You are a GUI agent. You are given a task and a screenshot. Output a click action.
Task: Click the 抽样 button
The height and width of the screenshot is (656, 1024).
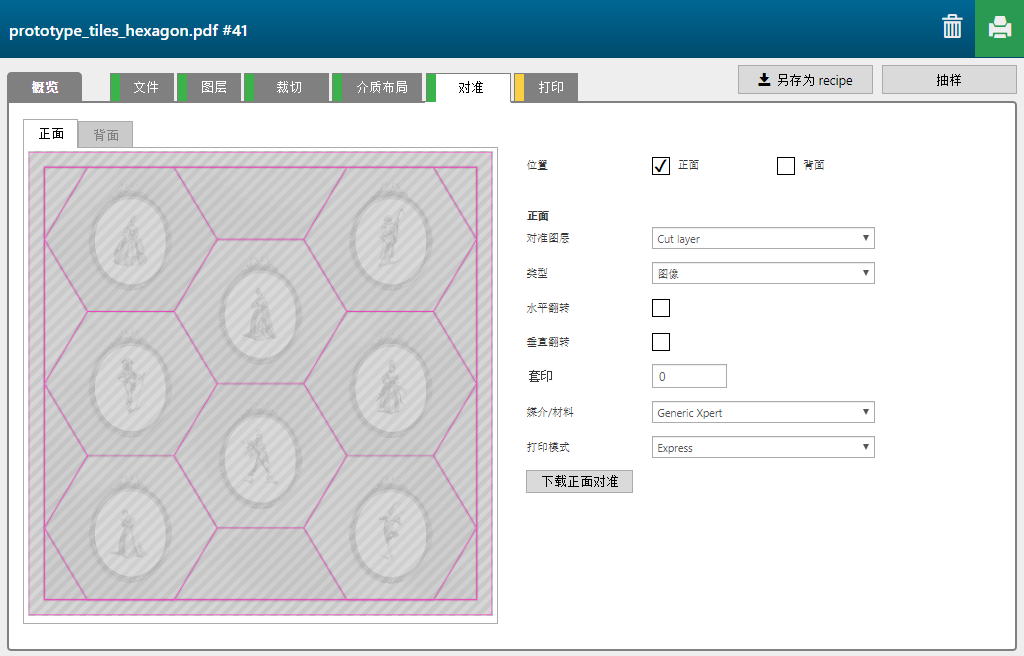949,80
